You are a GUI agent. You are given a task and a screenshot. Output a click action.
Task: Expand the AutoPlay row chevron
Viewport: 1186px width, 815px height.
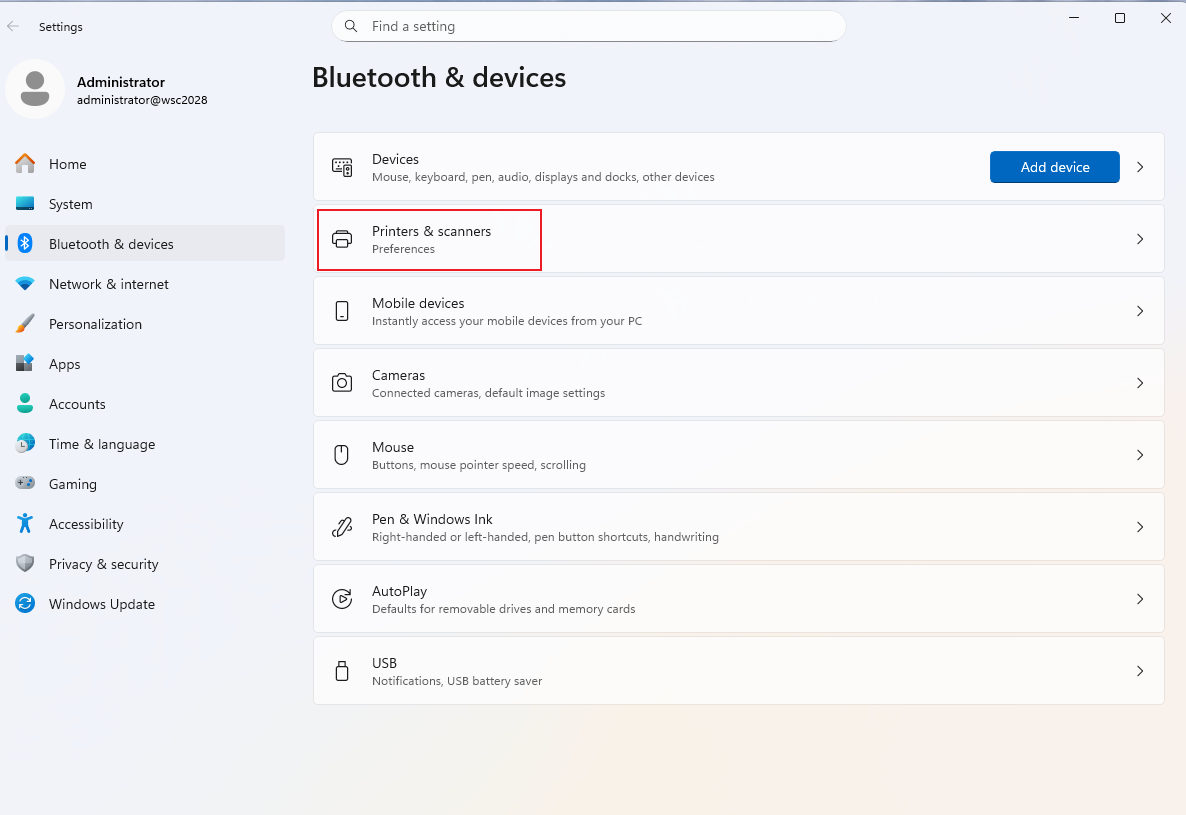1140,599
